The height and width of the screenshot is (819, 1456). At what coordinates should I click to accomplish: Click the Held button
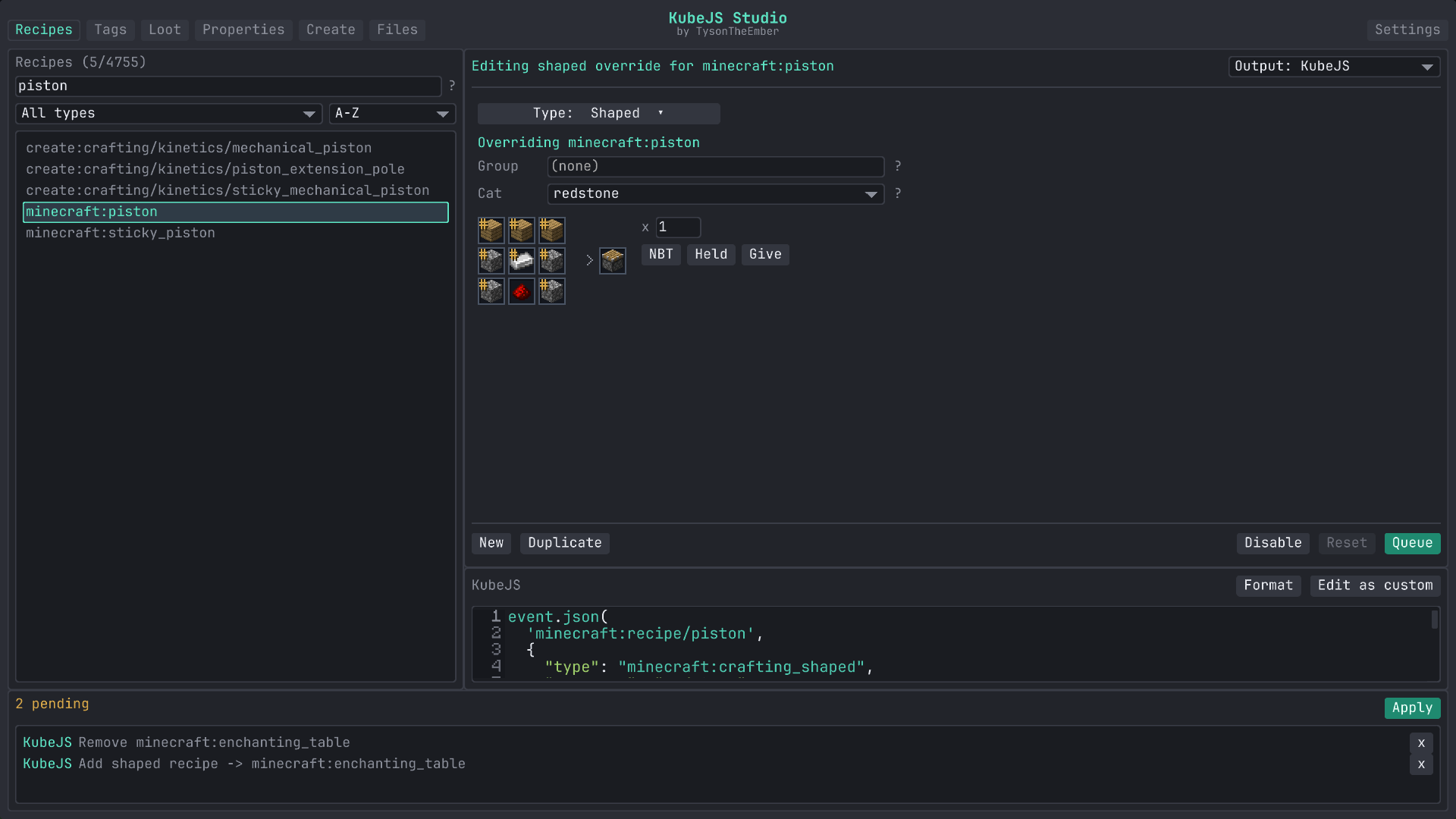click(x=711, y=255)
